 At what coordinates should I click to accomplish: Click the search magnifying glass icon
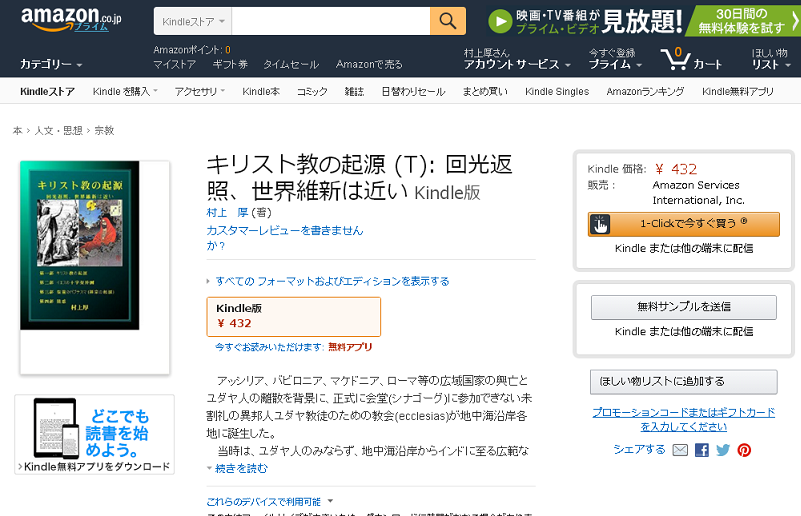tap(448, 21)
